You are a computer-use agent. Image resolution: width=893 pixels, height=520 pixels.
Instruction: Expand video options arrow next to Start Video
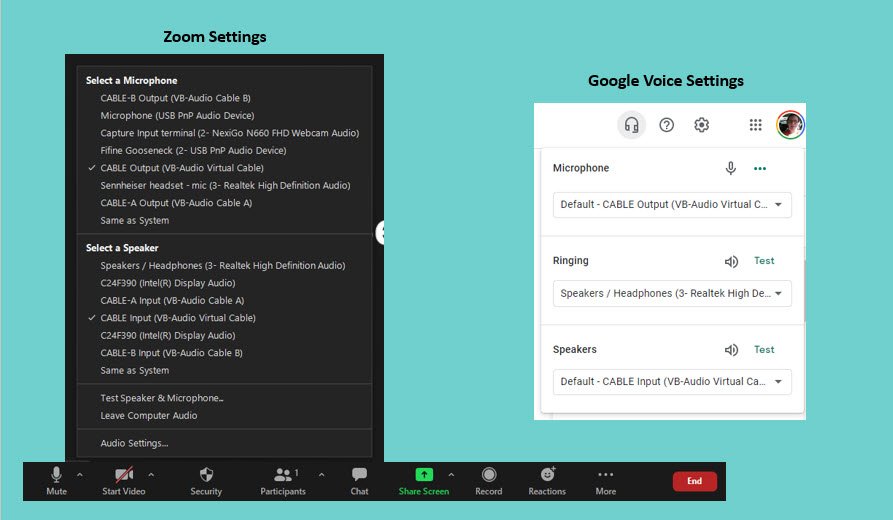click(151, 474)
